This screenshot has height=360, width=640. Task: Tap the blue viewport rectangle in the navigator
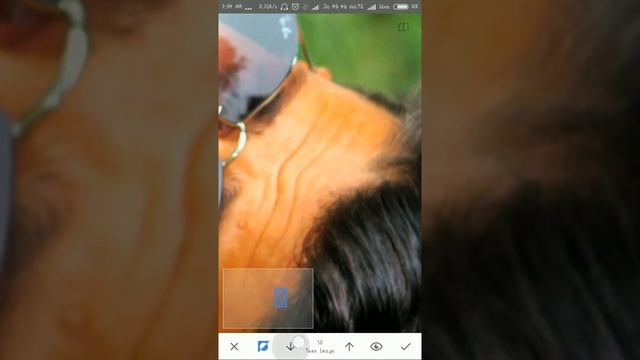(x=281, y=298)
